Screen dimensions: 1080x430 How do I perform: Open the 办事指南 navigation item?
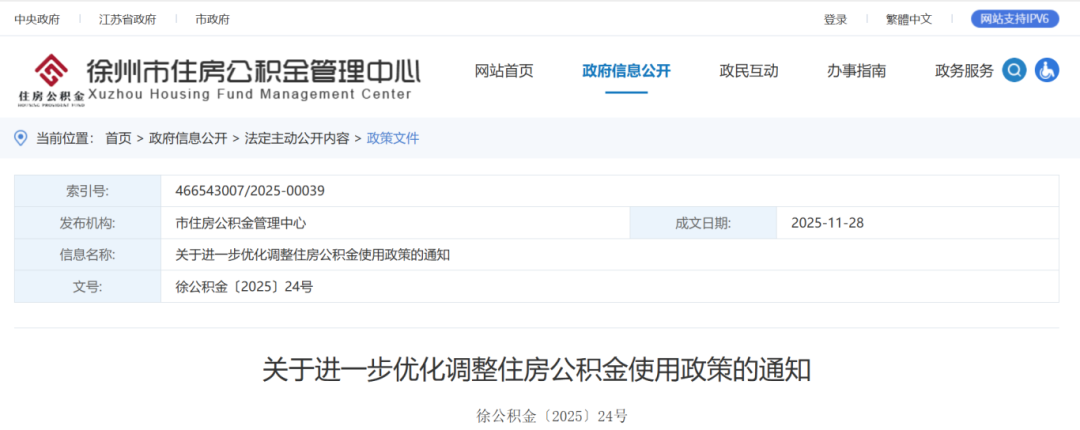click(856, 71)
